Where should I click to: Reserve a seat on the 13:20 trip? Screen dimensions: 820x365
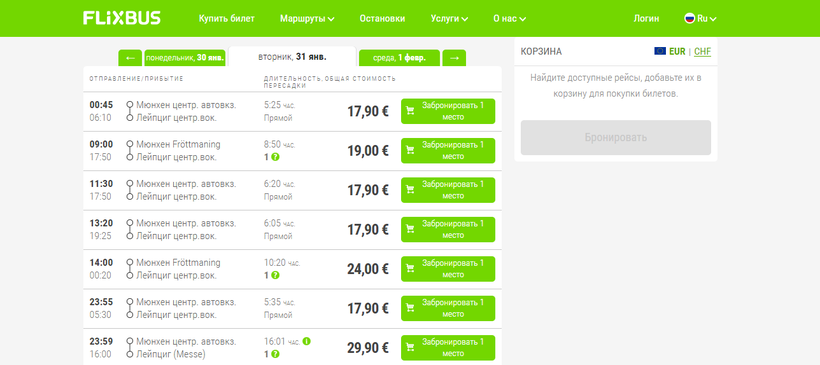coord(448,230)
